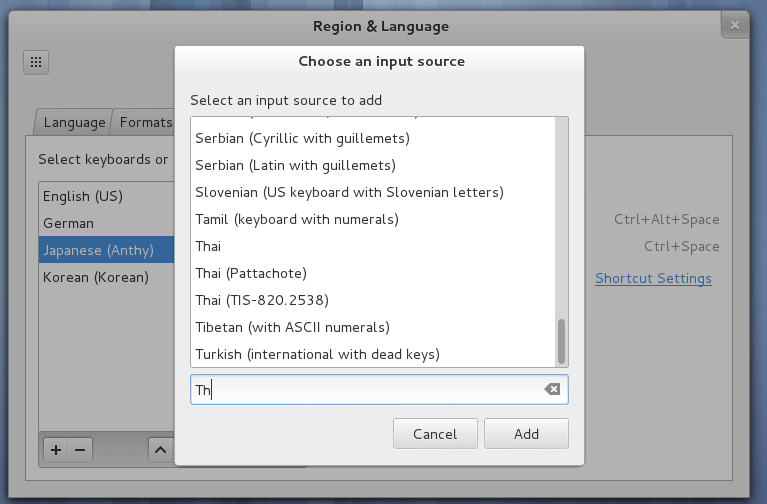
Task: Close the Region & Language window
Action: click(735, 25)
